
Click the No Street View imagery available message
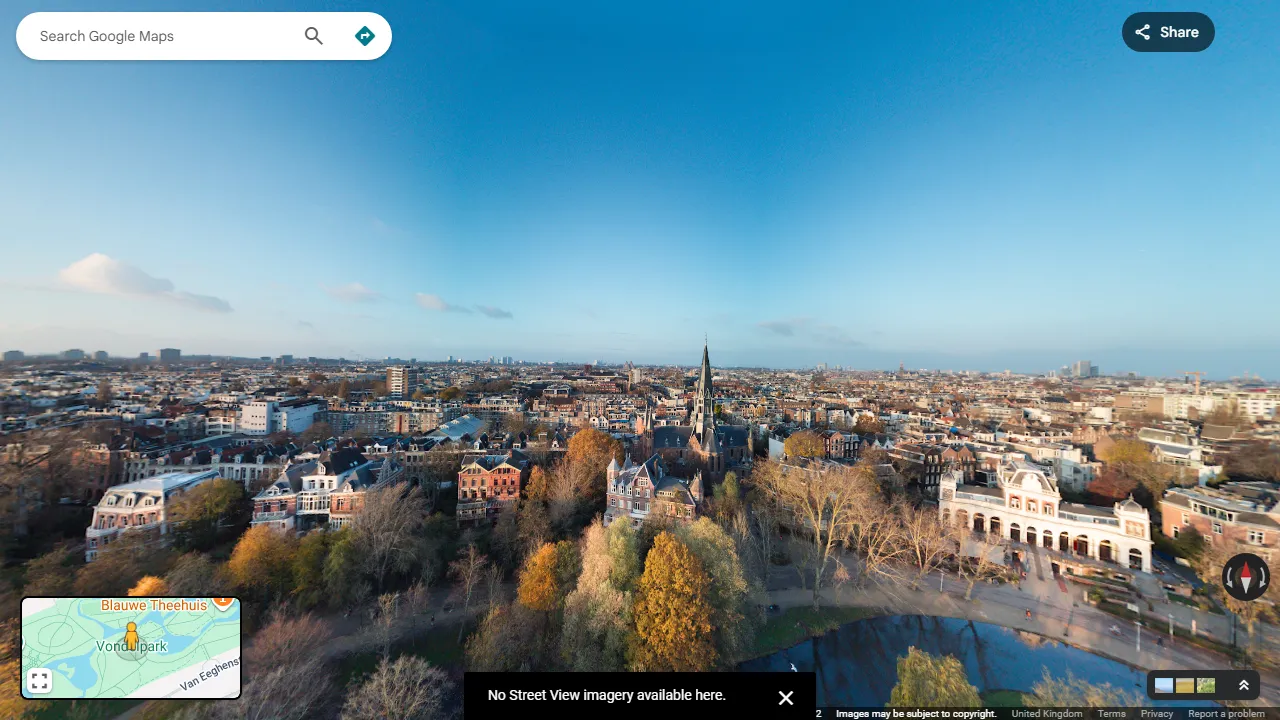click(606, 695)
